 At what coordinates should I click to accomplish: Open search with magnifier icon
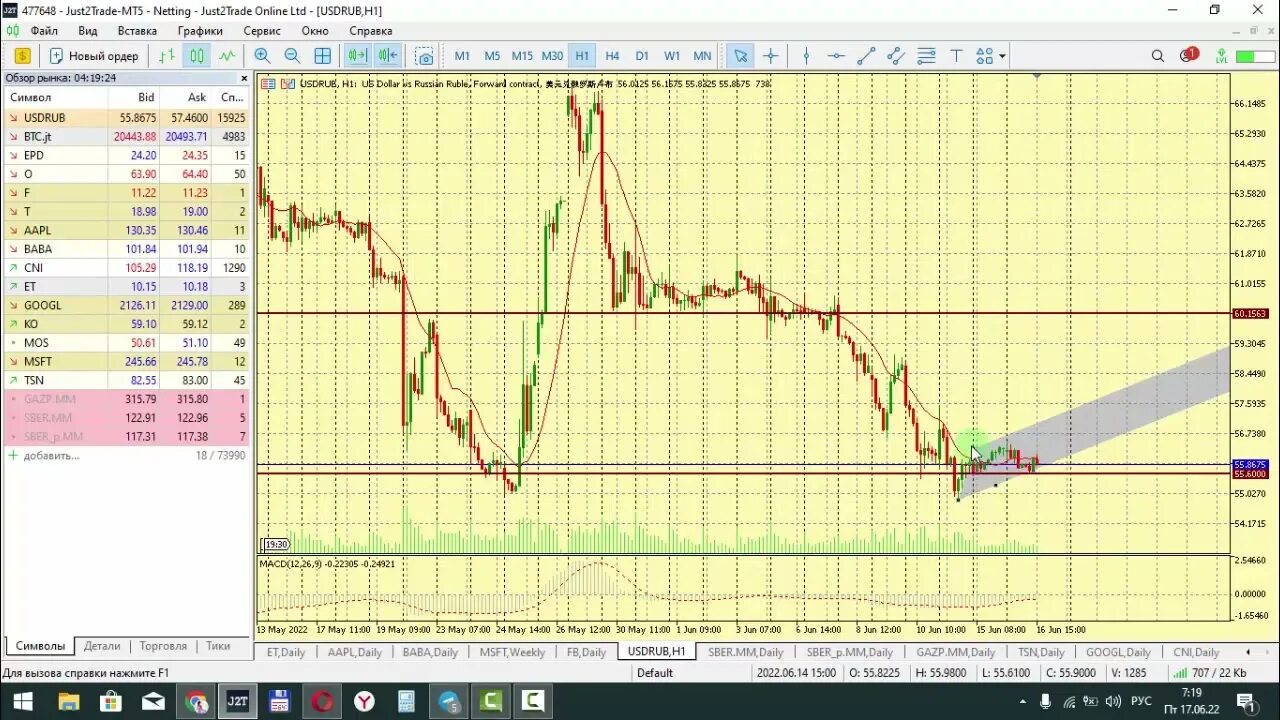coord(1158,56)
